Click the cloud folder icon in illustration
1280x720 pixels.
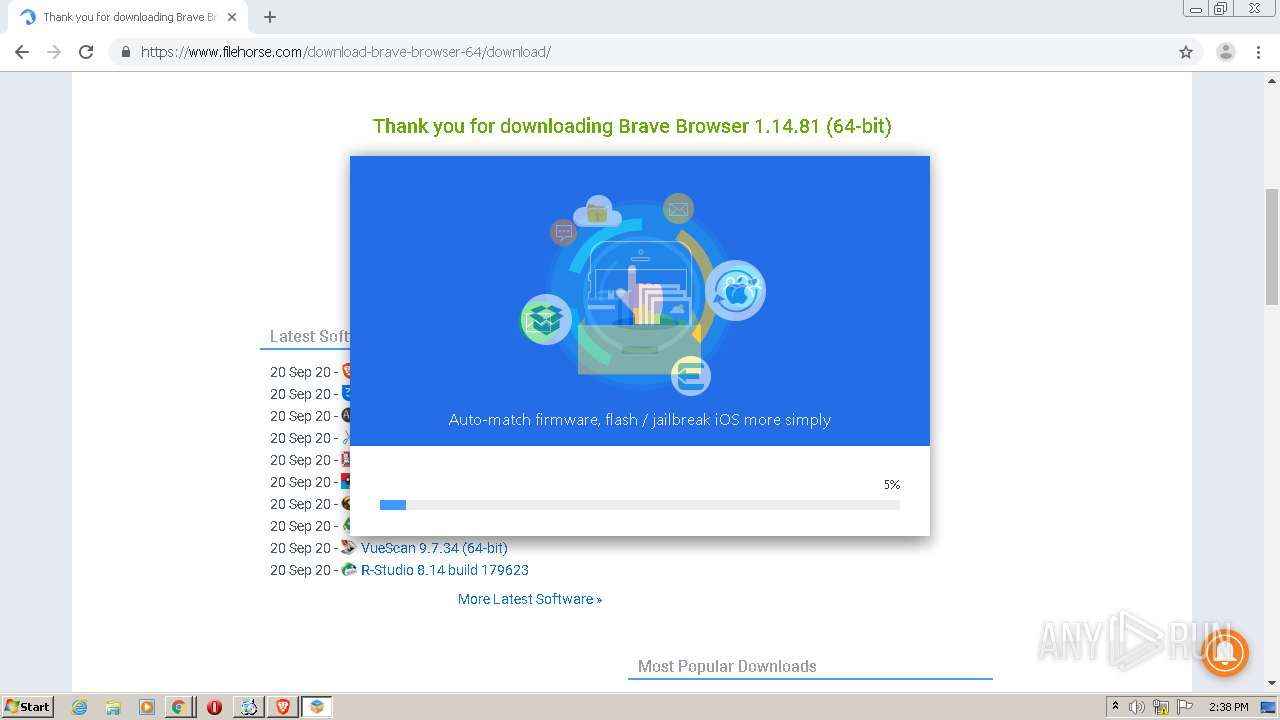pyautogui.click(x=597, y=212)
